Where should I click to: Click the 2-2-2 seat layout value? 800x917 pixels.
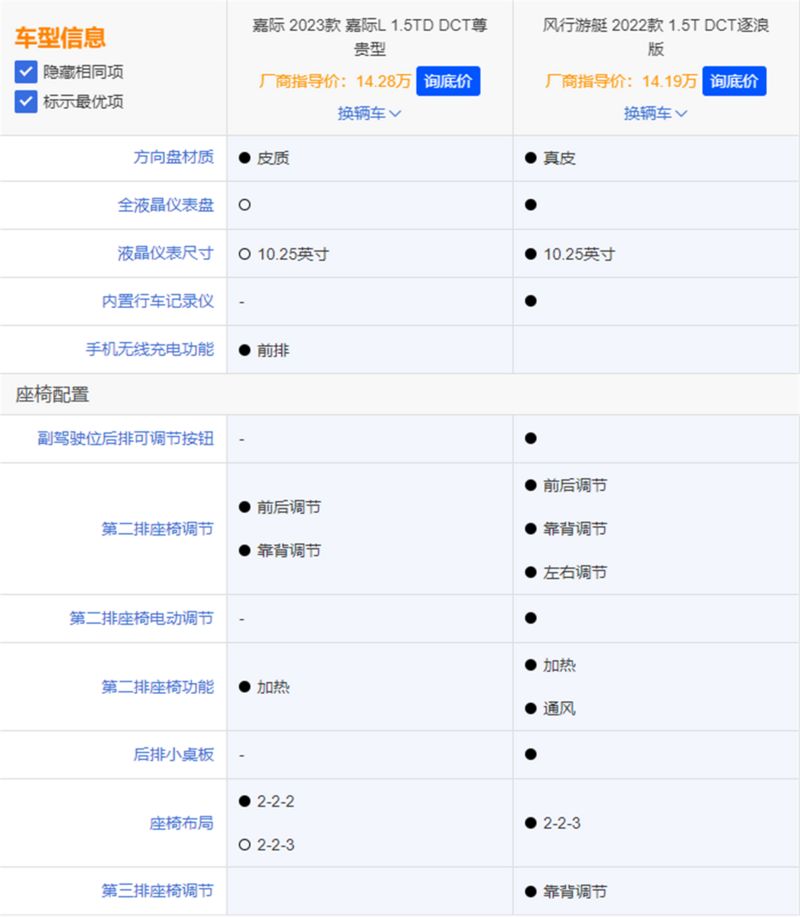coord(275,801)
